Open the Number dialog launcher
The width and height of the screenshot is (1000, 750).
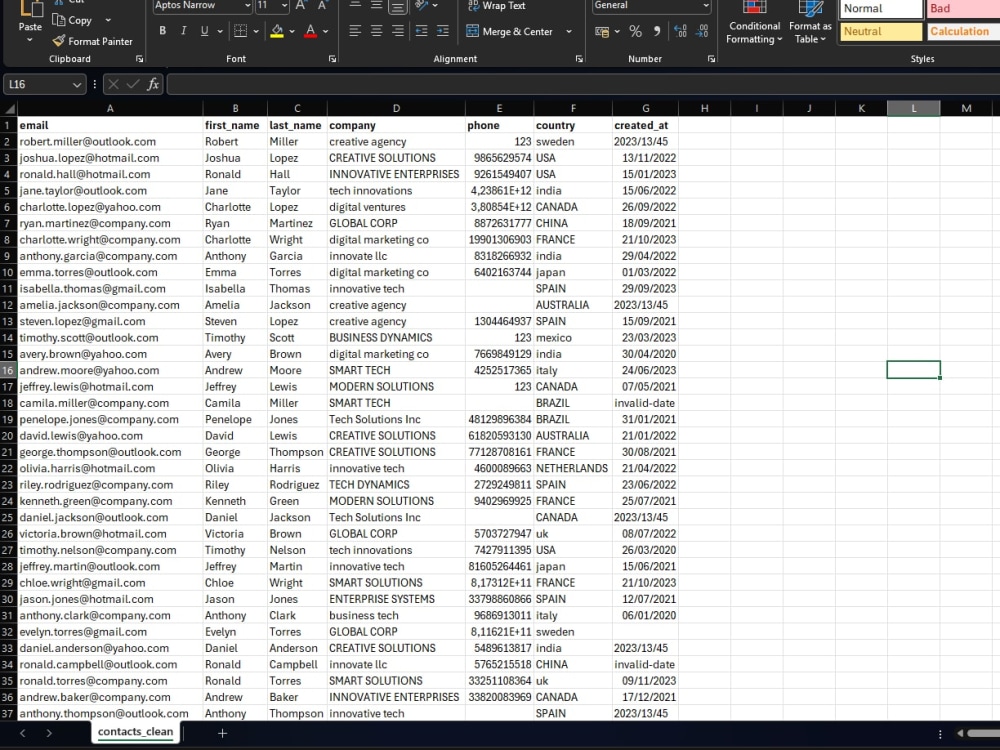point(711,59)
